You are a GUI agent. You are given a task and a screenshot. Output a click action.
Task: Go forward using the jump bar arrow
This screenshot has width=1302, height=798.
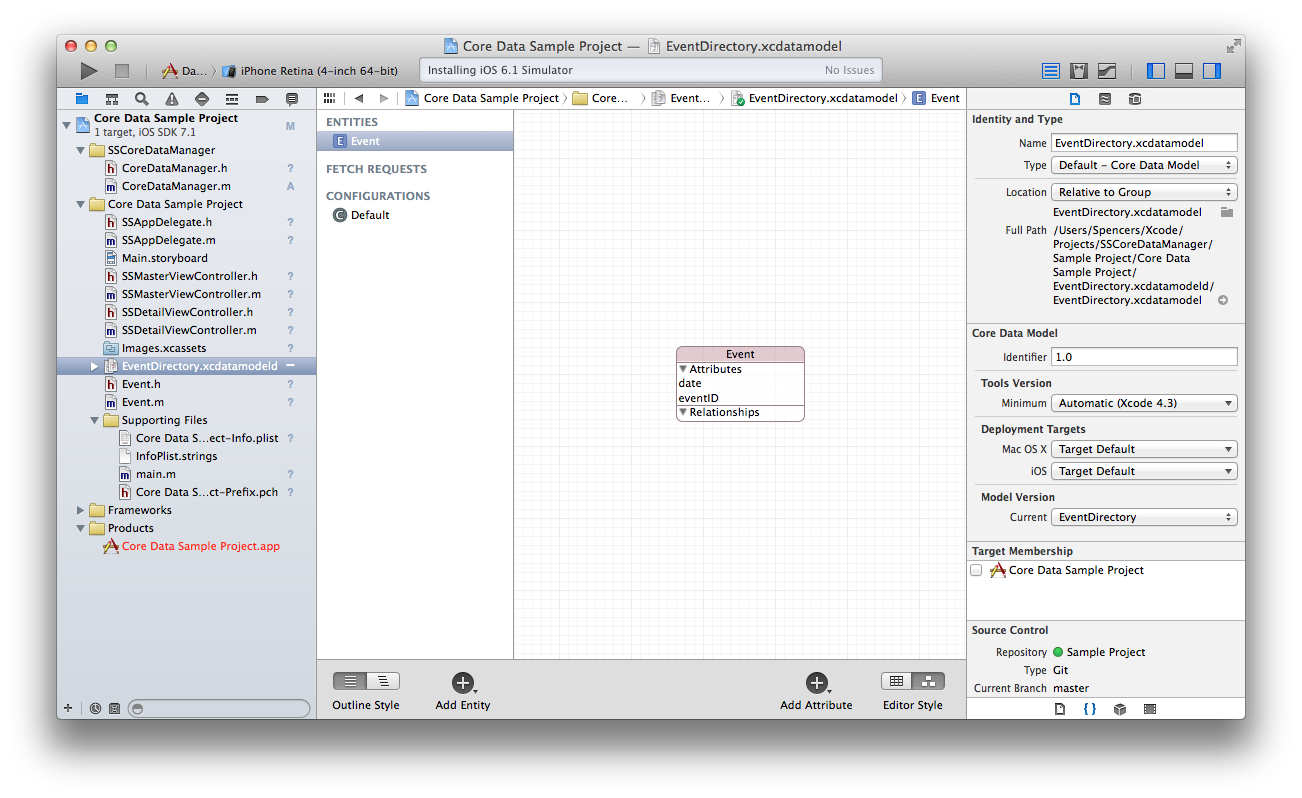(x=384, y=98)
